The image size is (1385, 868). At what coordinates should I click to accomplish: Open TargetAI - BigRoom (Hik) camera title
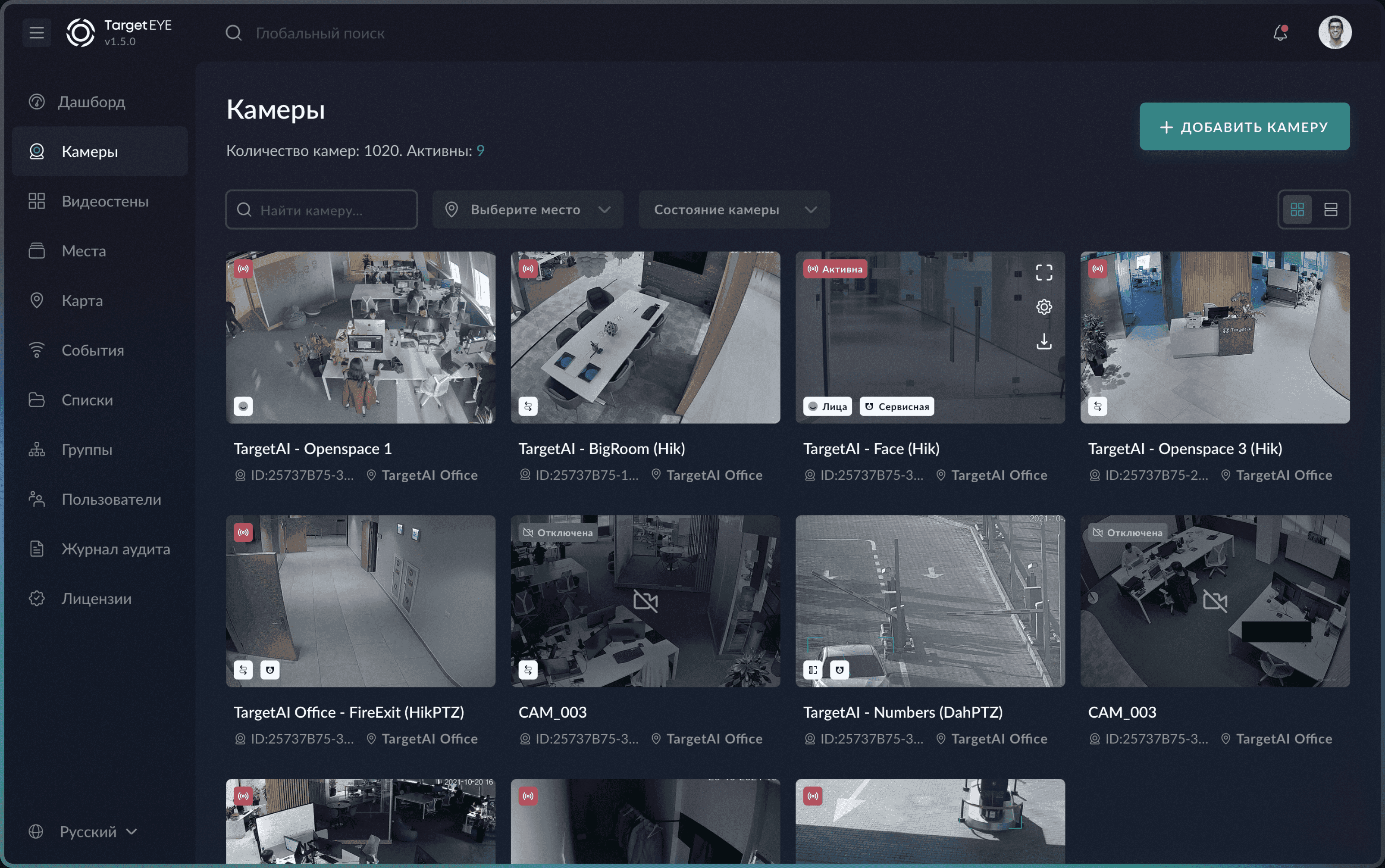click(601, 449)
